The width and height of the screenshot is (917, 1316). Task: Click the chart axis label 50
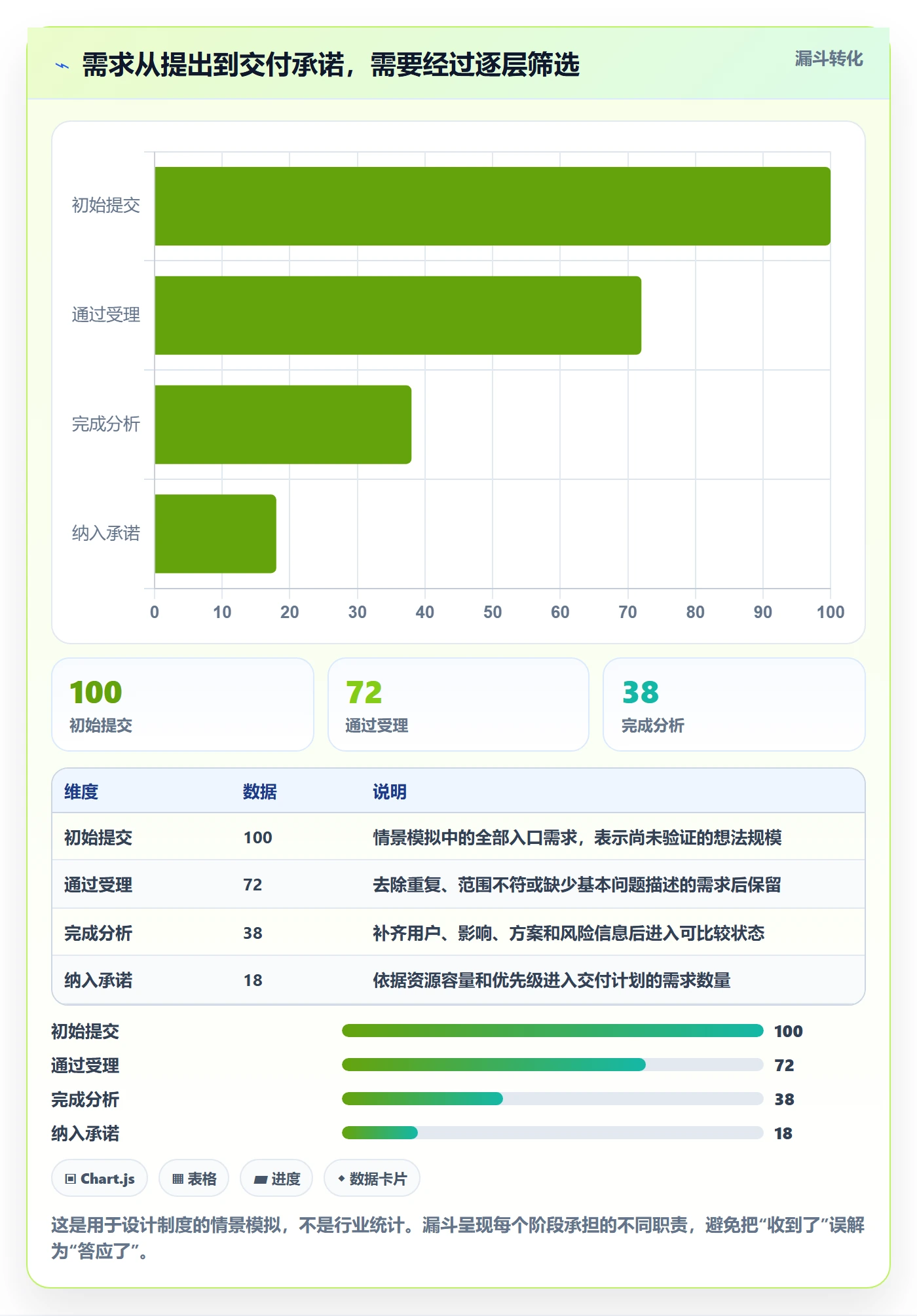[x=493, y=612]
